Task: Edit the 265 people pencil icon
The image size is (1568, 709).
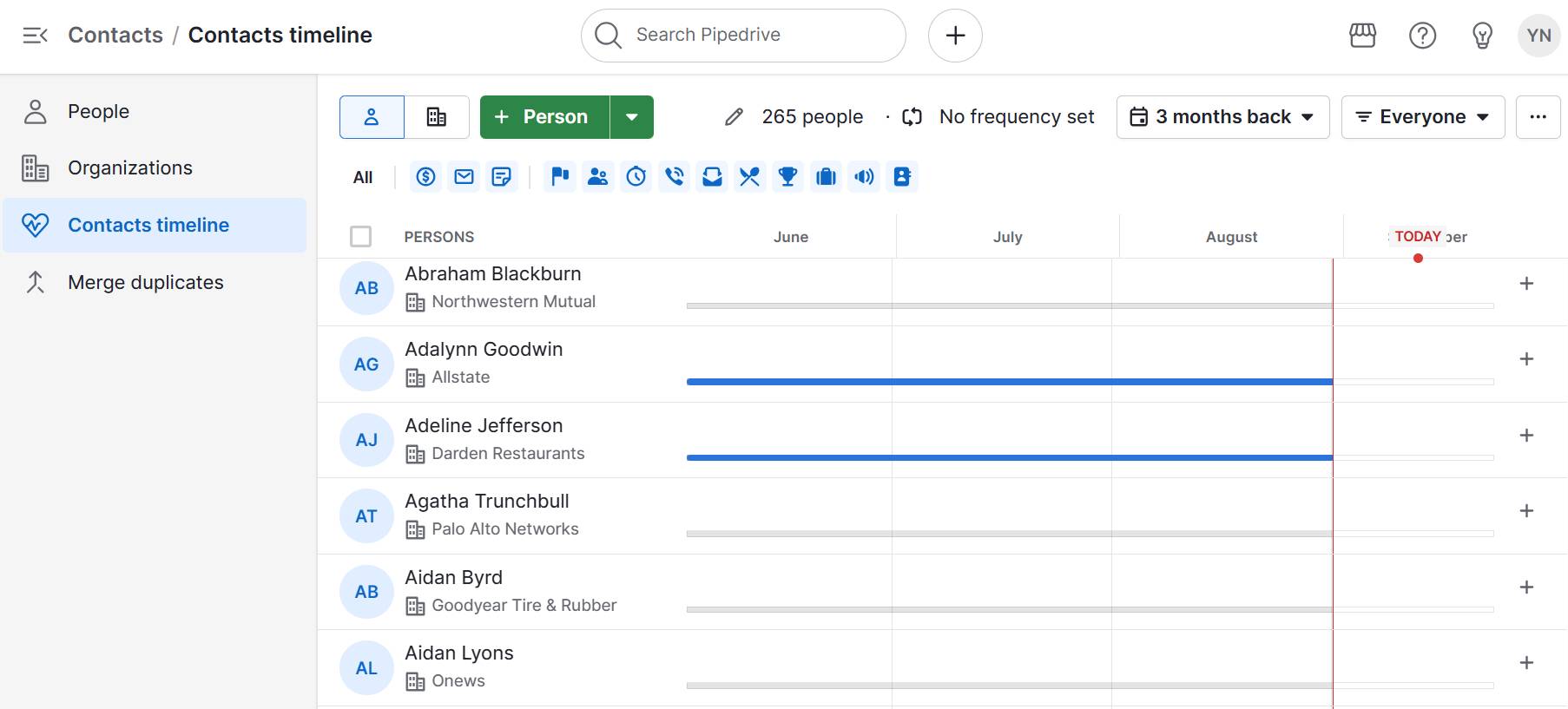Action: [734, 117]
